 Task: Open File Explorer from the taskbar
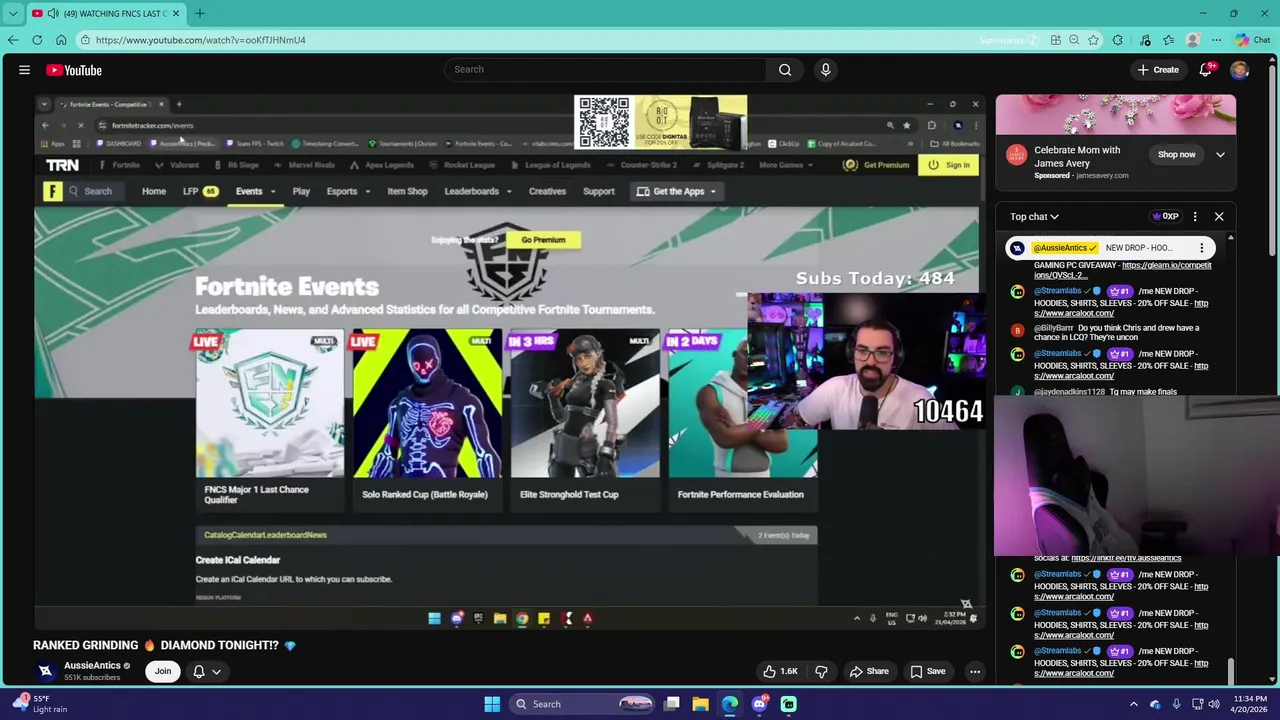701,704
